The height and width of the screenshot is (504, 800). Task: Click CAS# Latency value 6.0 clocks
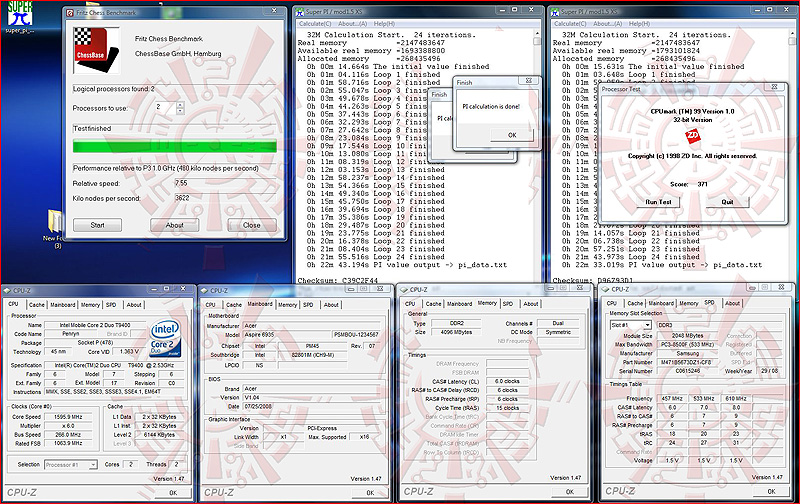coord(508,381)
